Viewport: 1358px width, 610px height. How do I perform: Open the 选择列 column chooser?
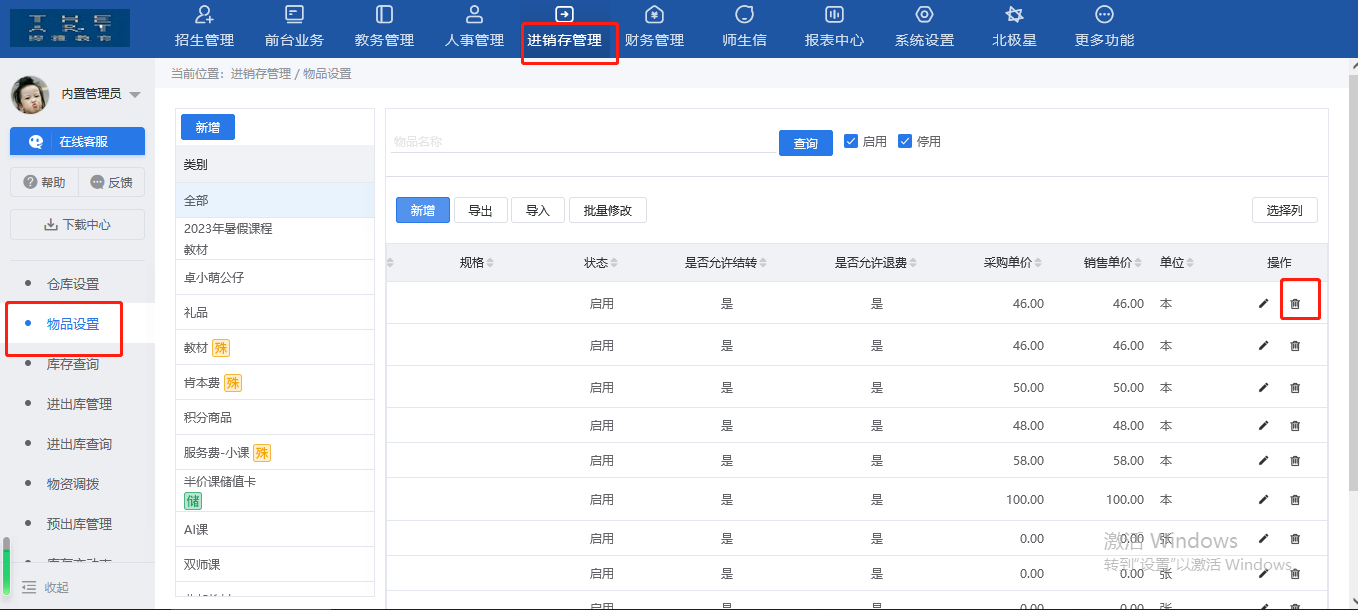(x=1285, y=210)
